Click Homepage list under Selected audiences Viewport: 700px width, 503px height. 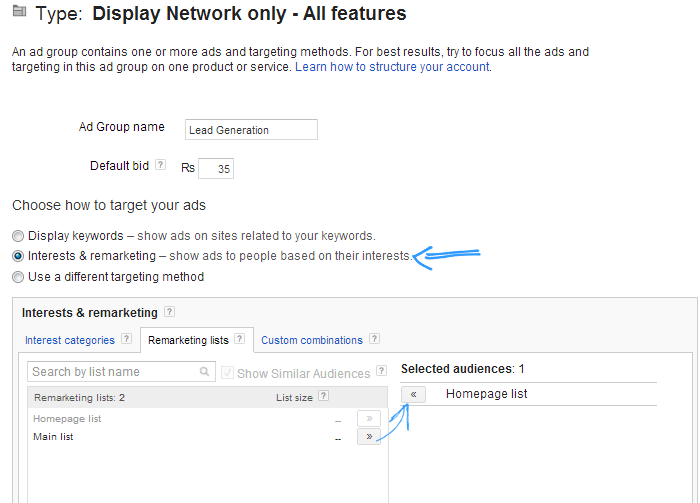click(487, 394)
